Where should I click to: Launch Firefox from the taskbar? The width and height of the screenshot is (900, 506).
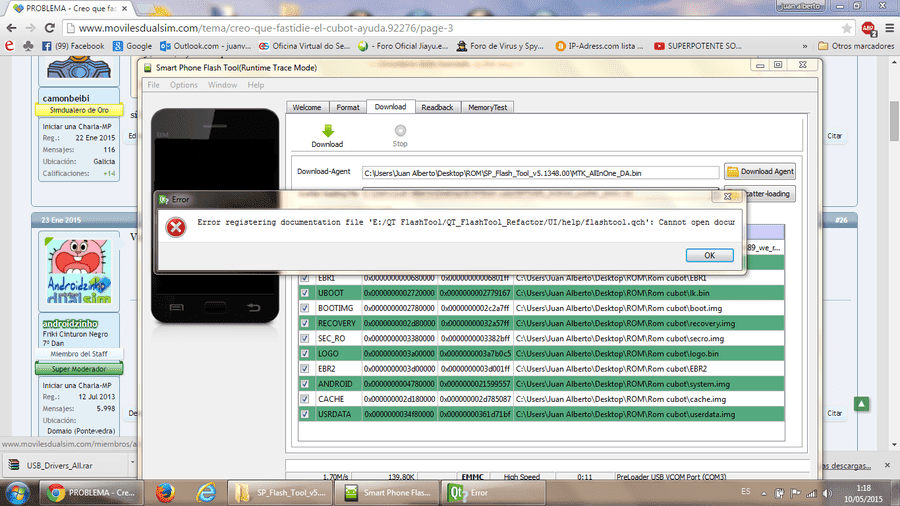click(165, 493)
